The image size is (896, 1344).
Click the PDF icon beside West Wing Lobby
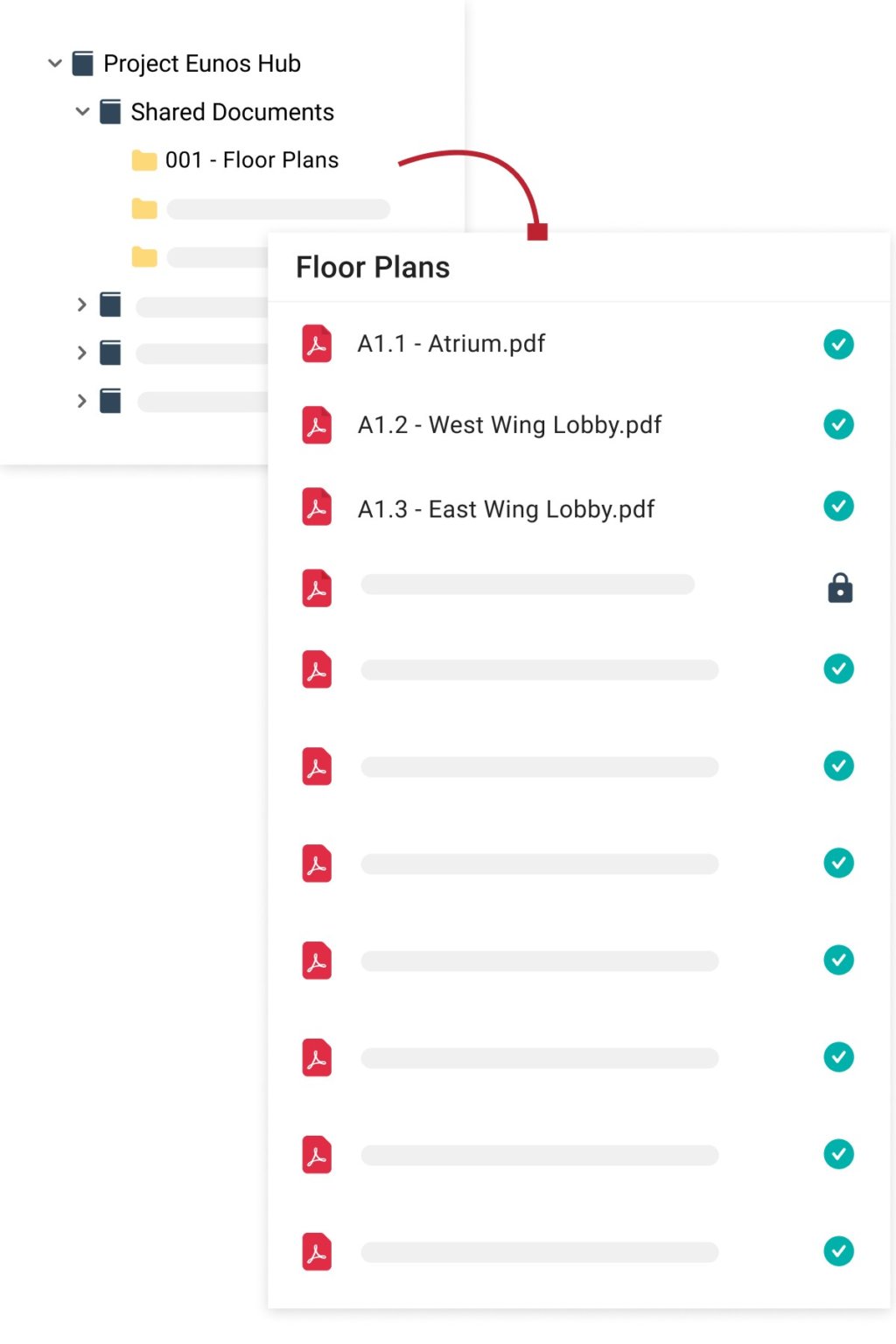click(x=317, y=425)
